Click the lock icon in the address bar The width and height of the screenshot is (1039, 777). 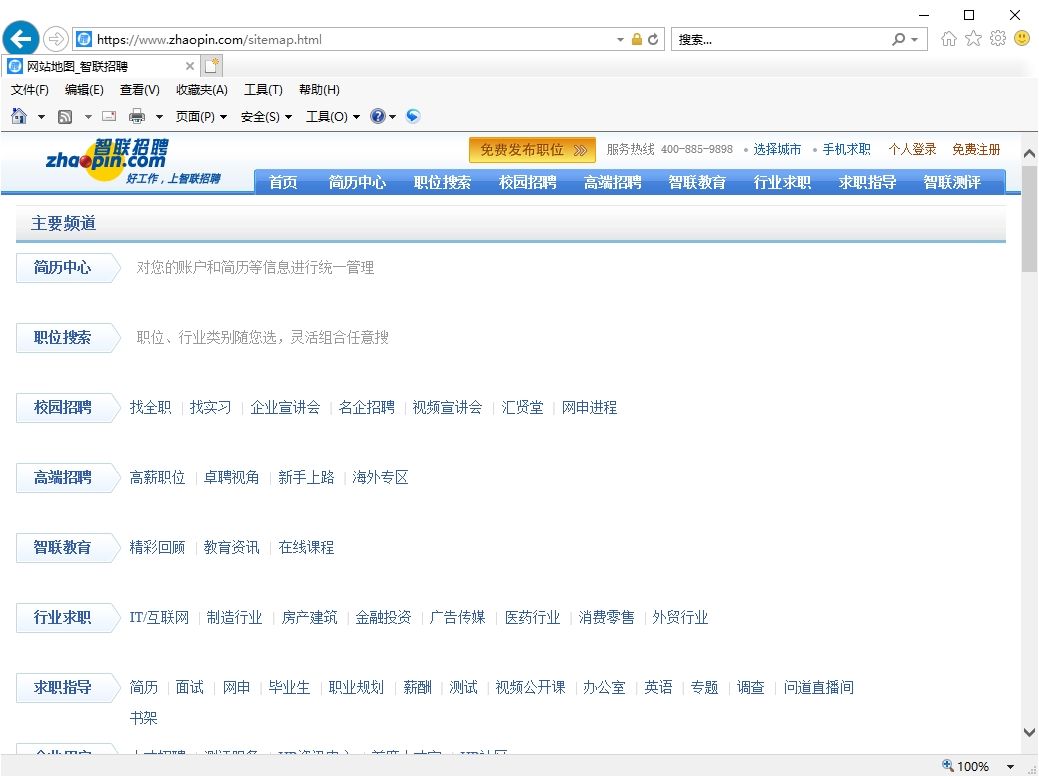pos(636,39)
